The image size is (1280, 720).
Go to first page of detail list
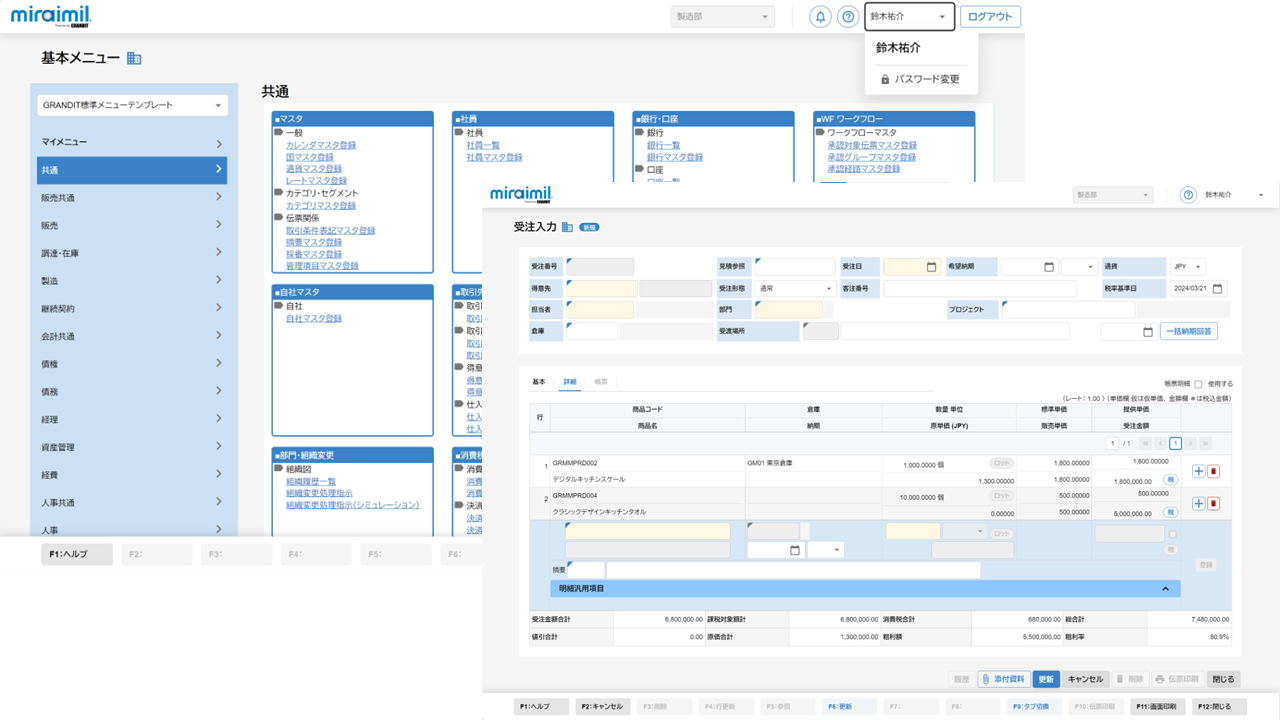(x=1145, y=443)
